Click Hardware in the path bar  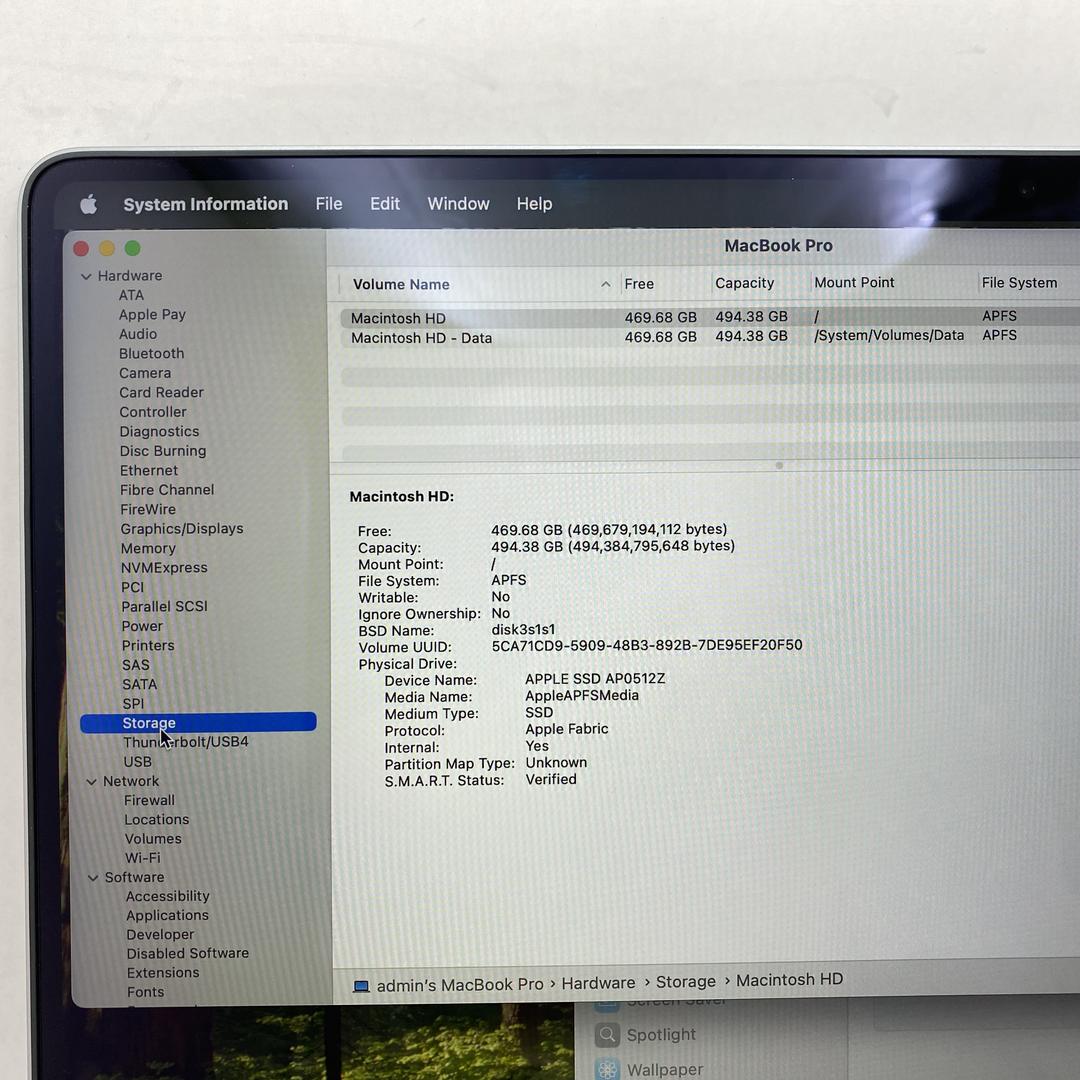[x=598, y=983]
